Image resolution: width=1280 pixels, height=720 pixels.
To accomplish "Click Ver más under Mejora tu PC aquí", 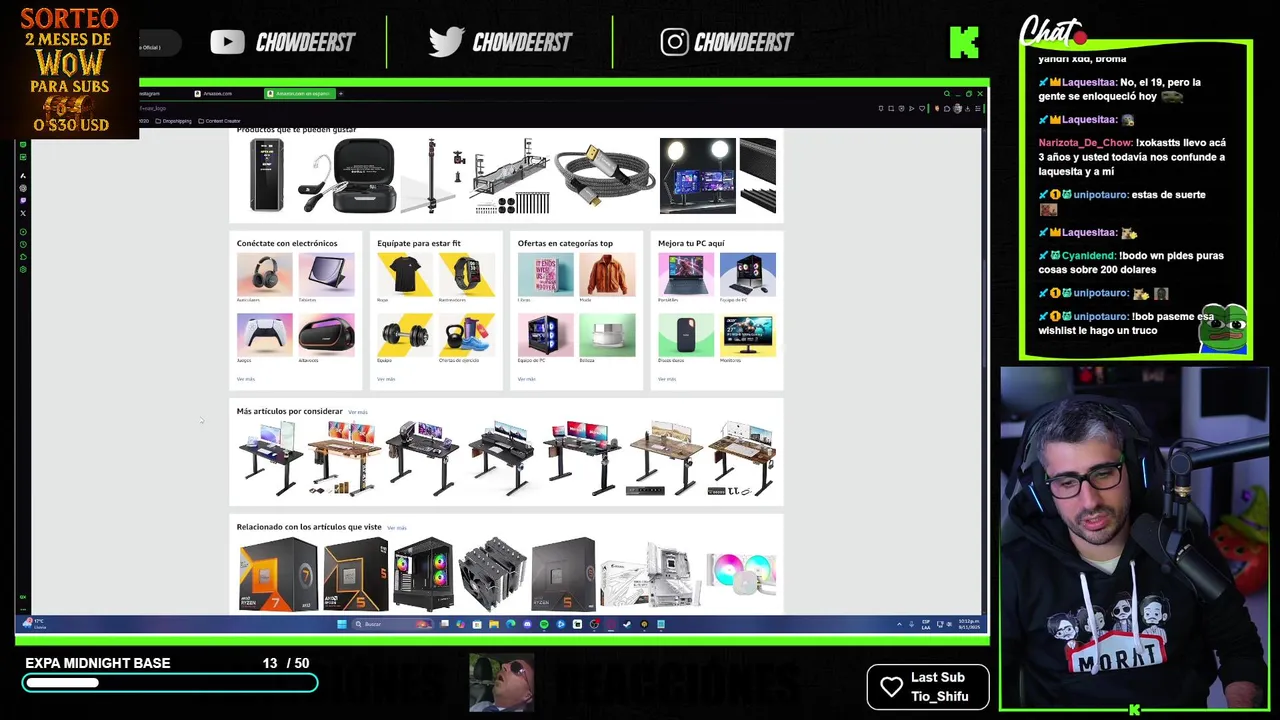I will (x=667, y=379).
